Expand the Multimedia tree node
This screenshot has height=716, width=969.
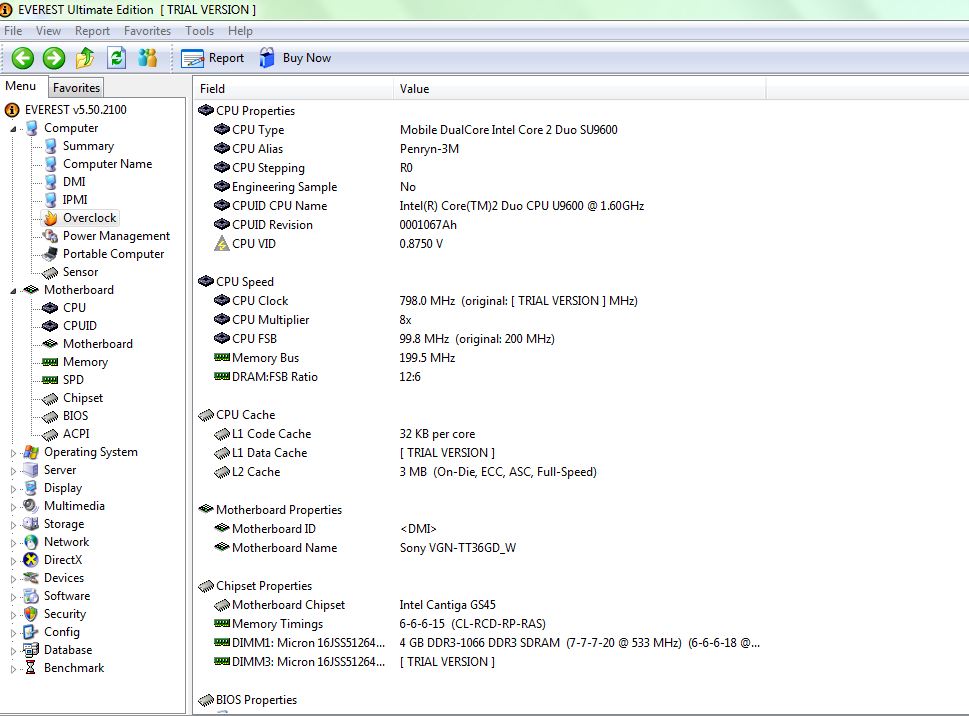pos(13,507)
